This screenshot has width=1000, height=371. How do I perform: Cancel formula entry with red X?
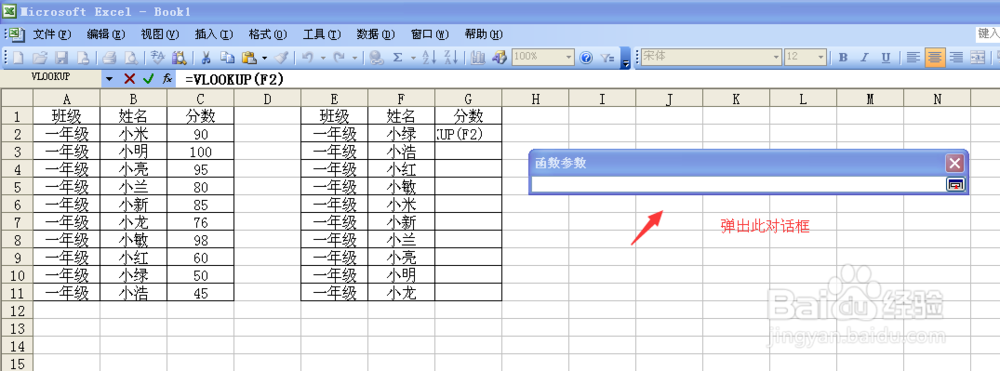click(129, 78)
